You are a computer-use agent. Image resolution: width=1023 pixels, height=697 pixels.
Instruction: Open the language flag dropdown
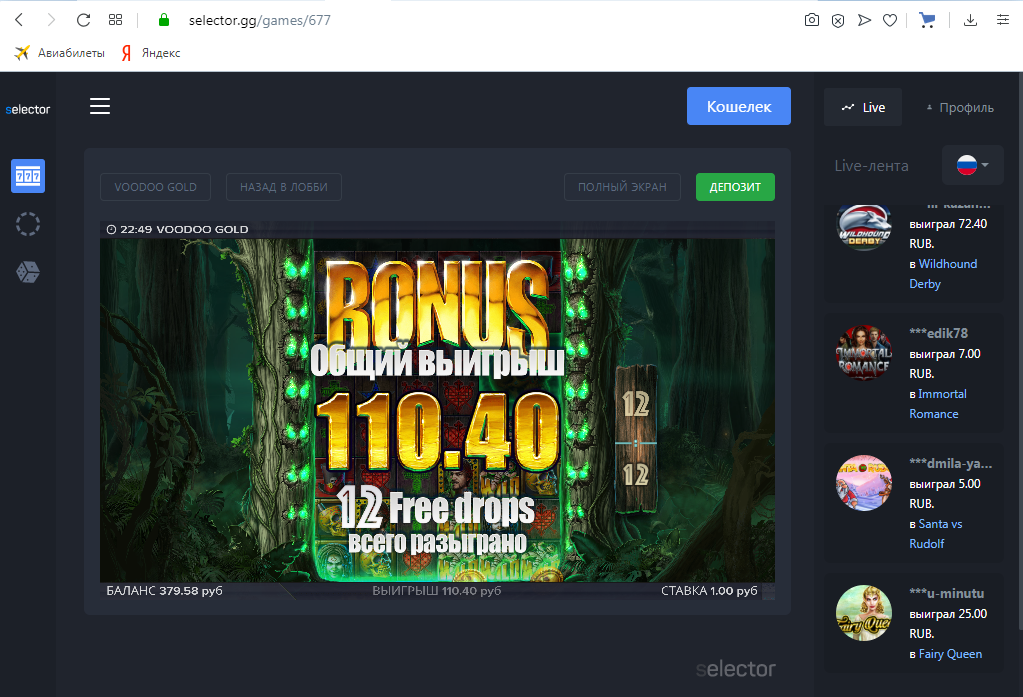click(973, 164)
